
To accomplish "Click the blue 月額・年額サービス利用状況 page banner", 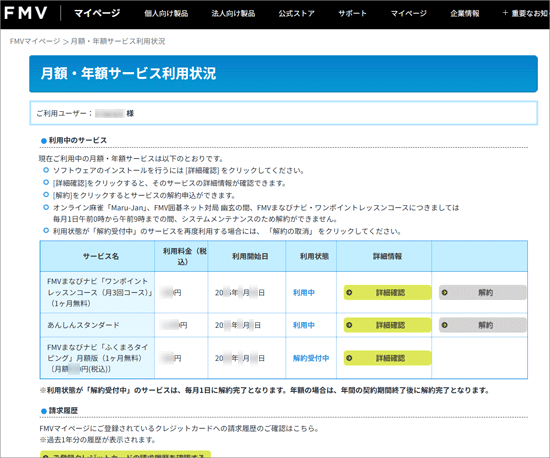I will click(283, 74).
